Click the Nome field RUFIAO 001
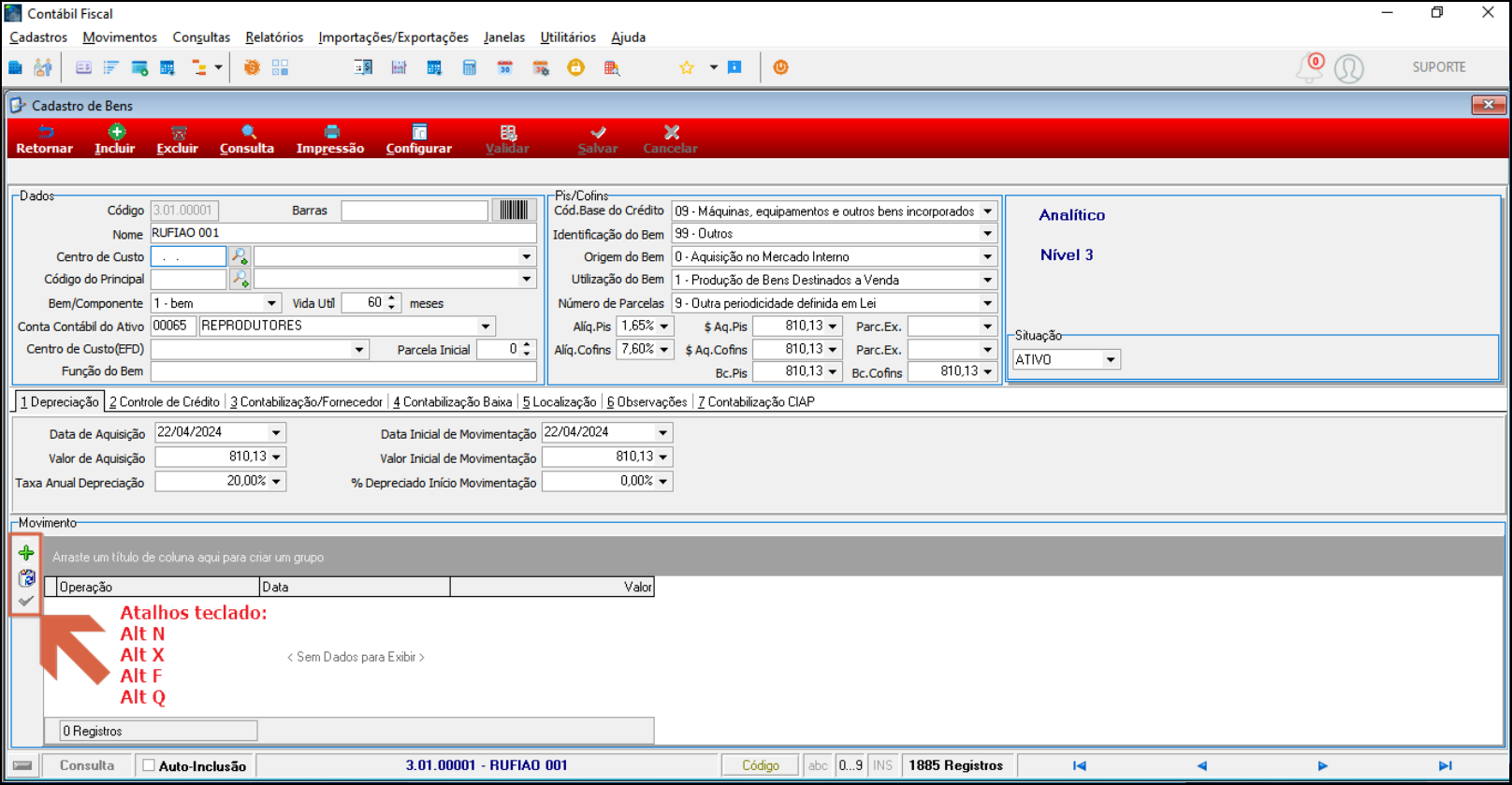 click(343, 233)
